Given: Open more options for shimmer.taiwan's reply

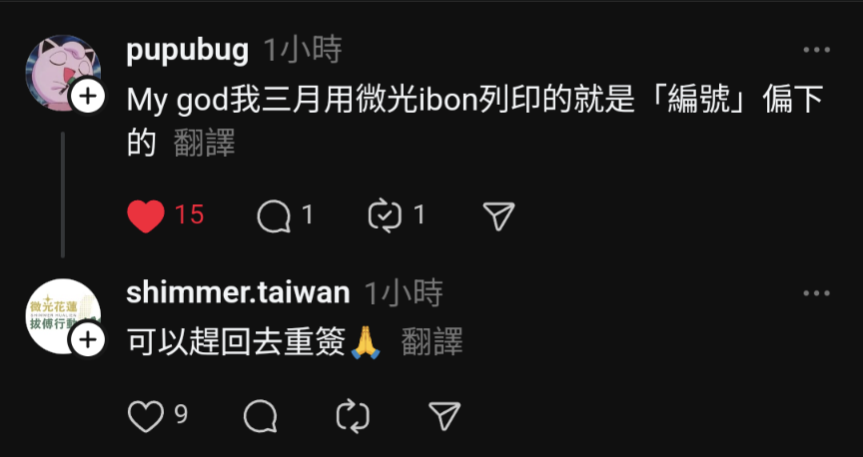Looking at the screenshot, I should tap(816, 293).
